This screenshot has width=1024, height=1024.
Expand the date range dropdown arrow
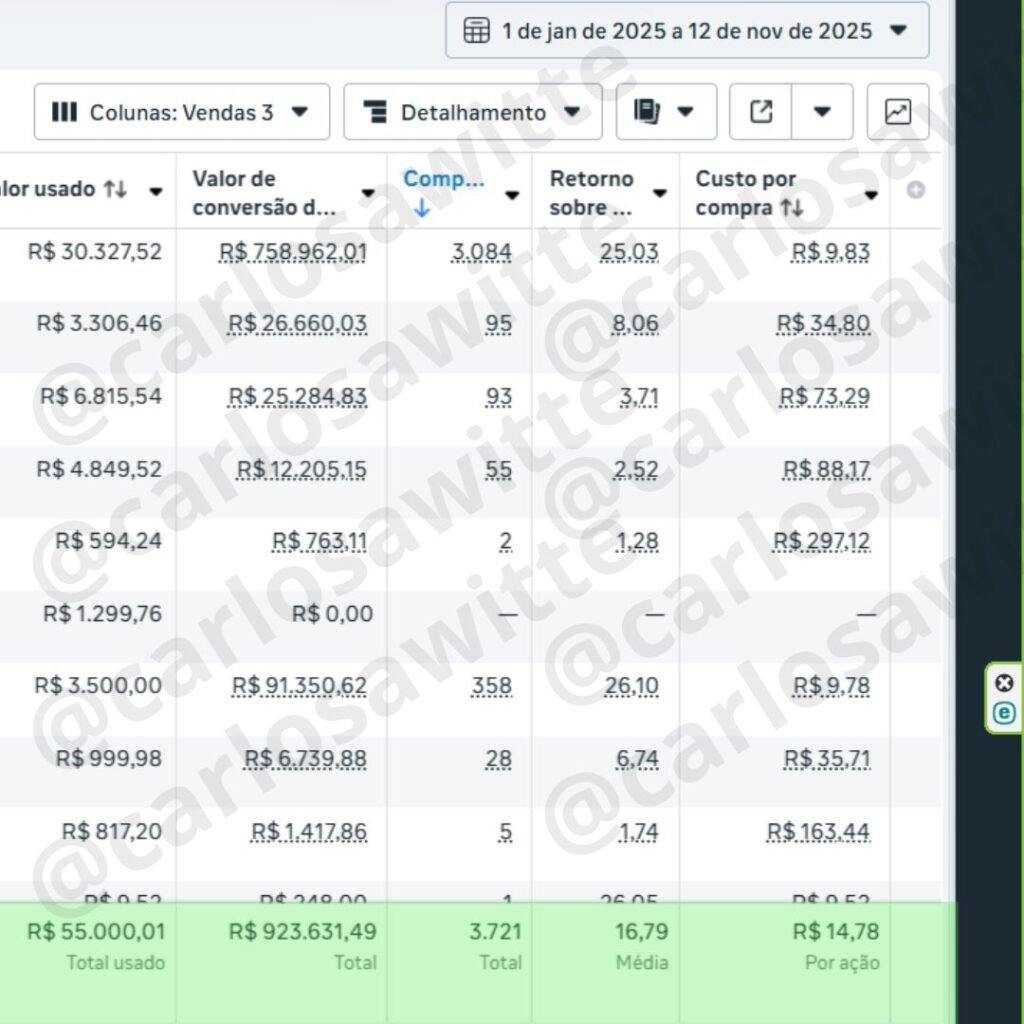[898, 31]
